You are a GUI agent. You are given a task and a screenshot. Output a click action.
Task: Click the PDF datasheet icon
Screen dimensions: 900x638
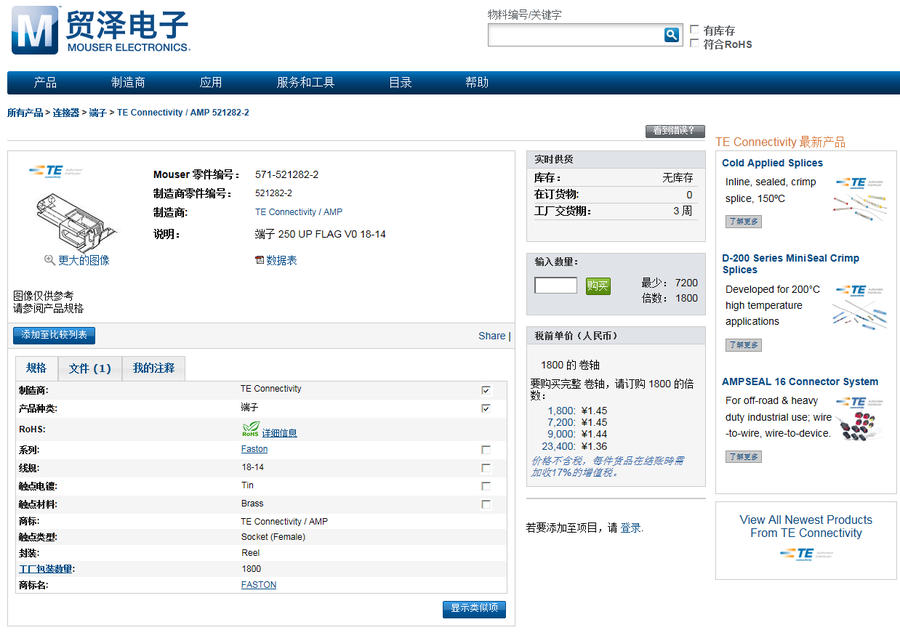pyautogui.click(x=259, y=260)
